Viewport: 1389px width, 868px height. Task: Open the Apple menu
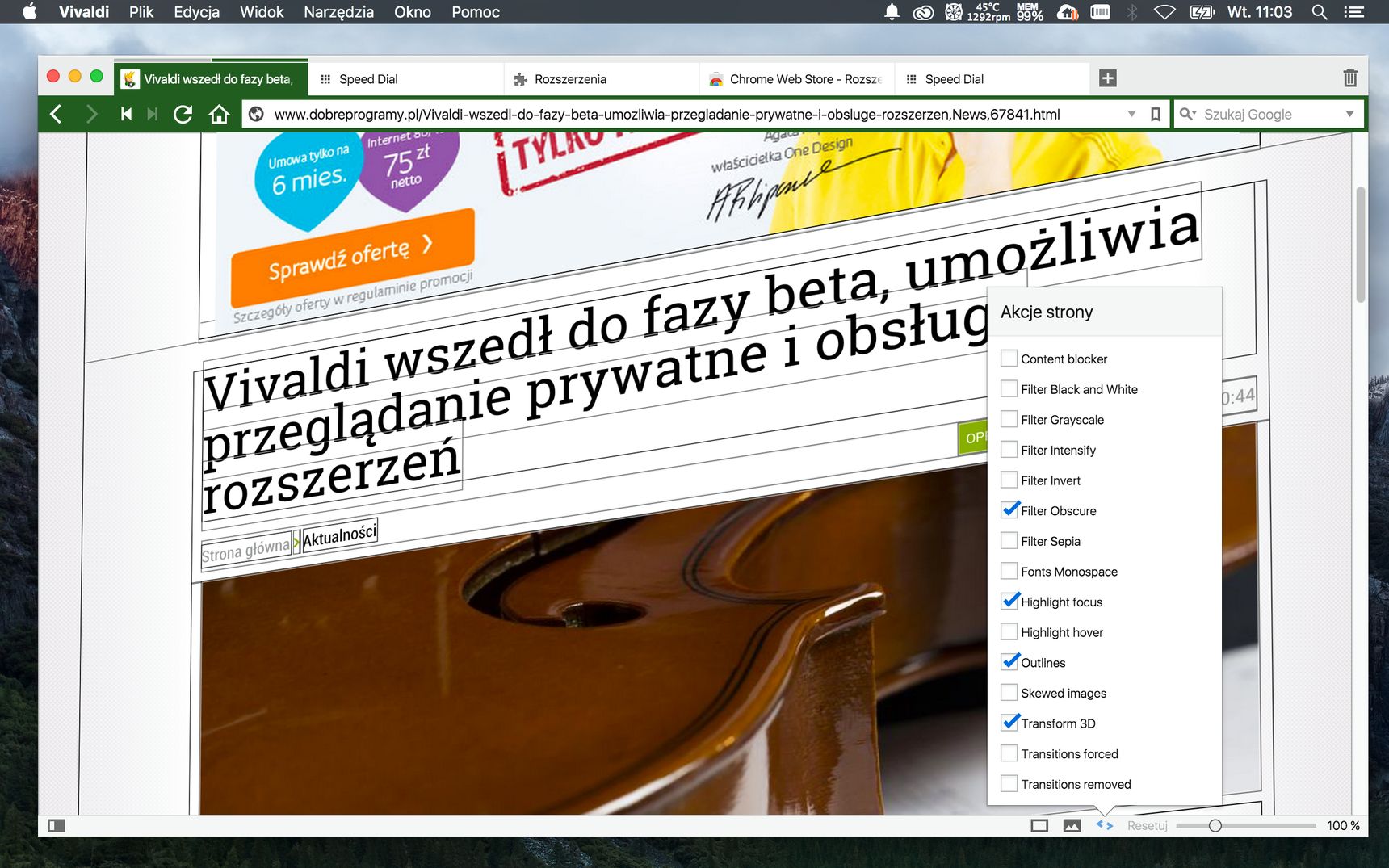(30, 12)
